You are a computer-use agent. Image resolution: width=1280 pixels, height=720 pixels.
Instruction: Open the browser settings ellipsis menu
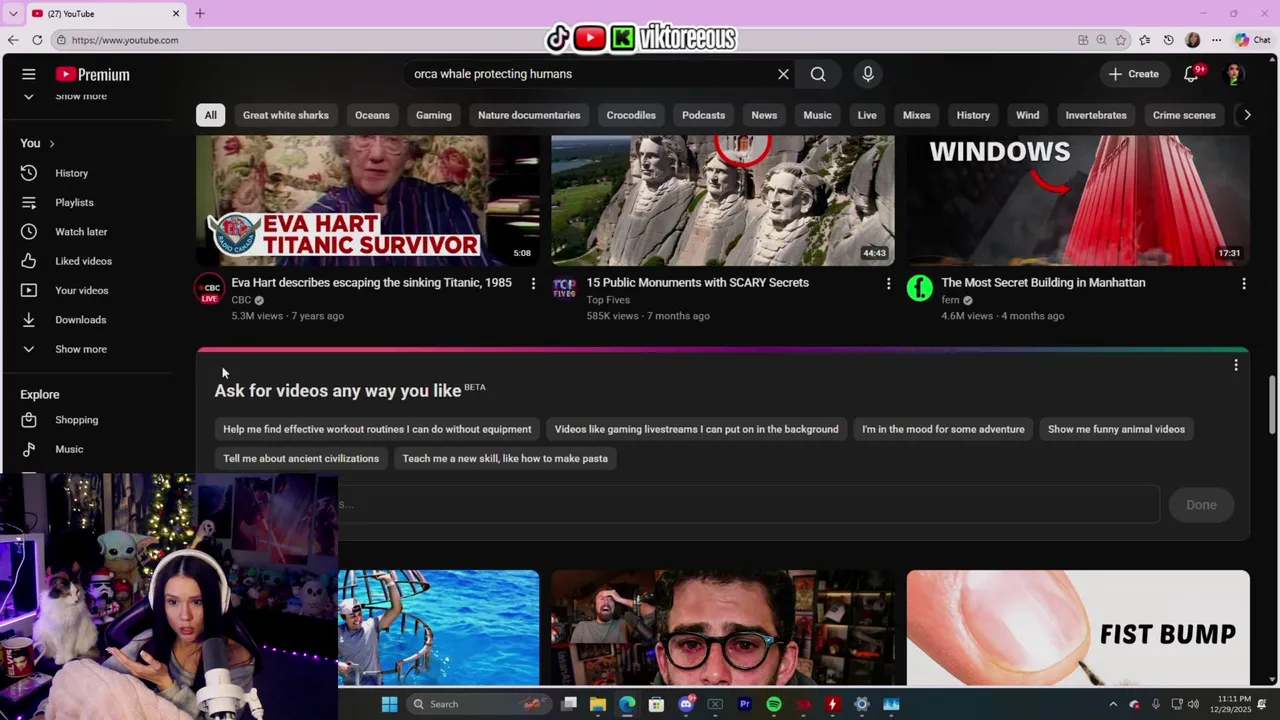[x=1216, y=40]
